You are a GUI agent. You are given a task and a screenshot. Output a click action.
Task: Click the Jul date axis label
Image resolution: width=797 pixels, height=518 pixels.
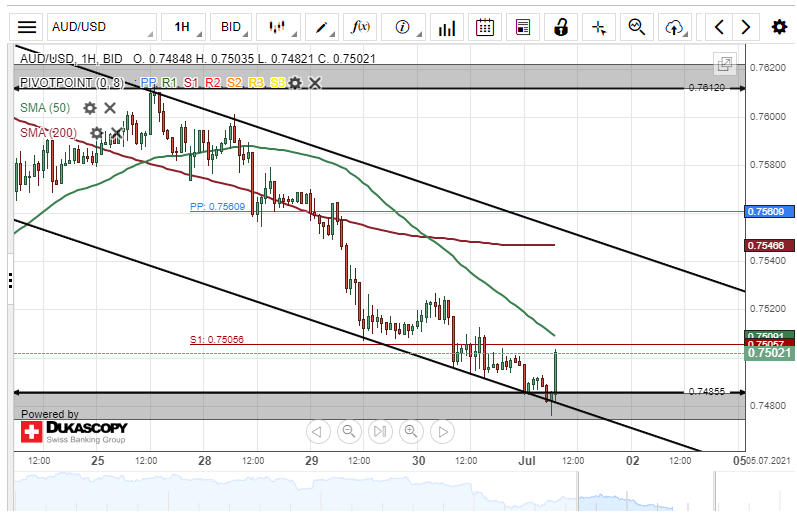(527, 461)
